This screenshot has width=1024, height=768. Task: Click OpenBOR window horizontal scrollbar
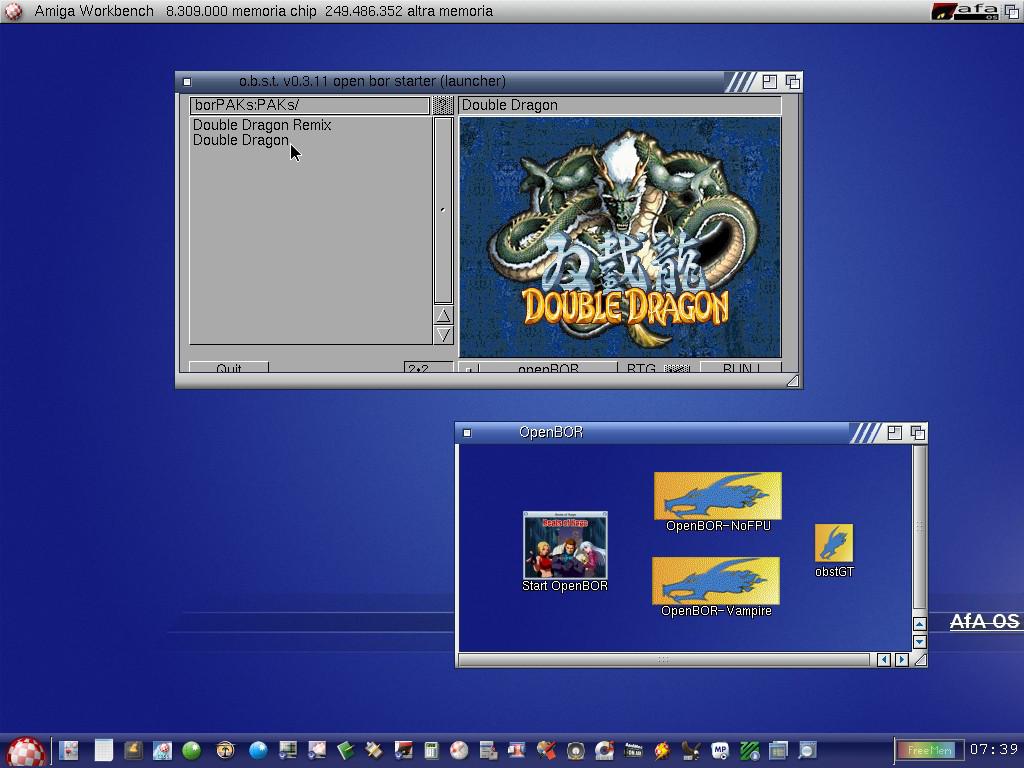point(665,660)
